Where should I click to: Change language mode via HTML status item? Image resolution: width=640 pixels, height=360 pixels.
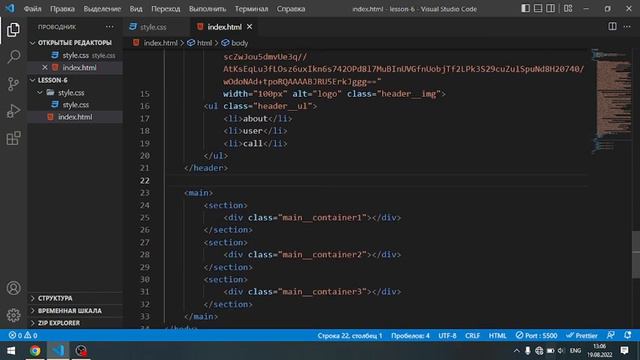(x=498, y=336)
